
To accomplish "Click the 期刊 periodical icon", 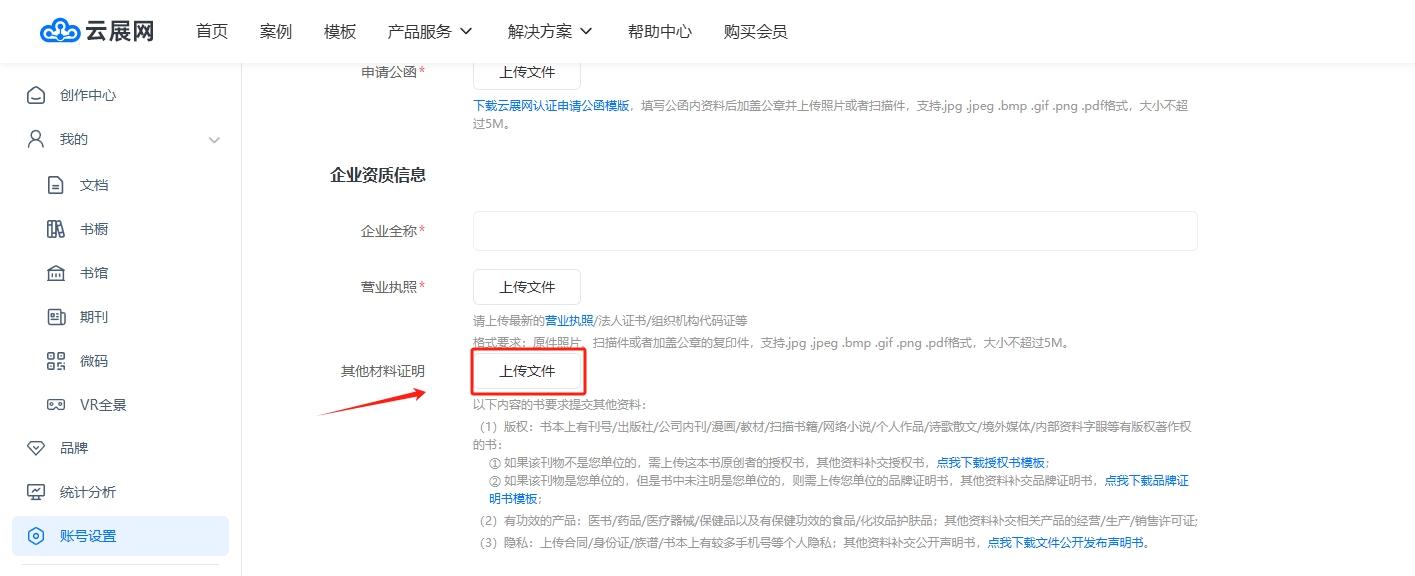I will 56,317.
